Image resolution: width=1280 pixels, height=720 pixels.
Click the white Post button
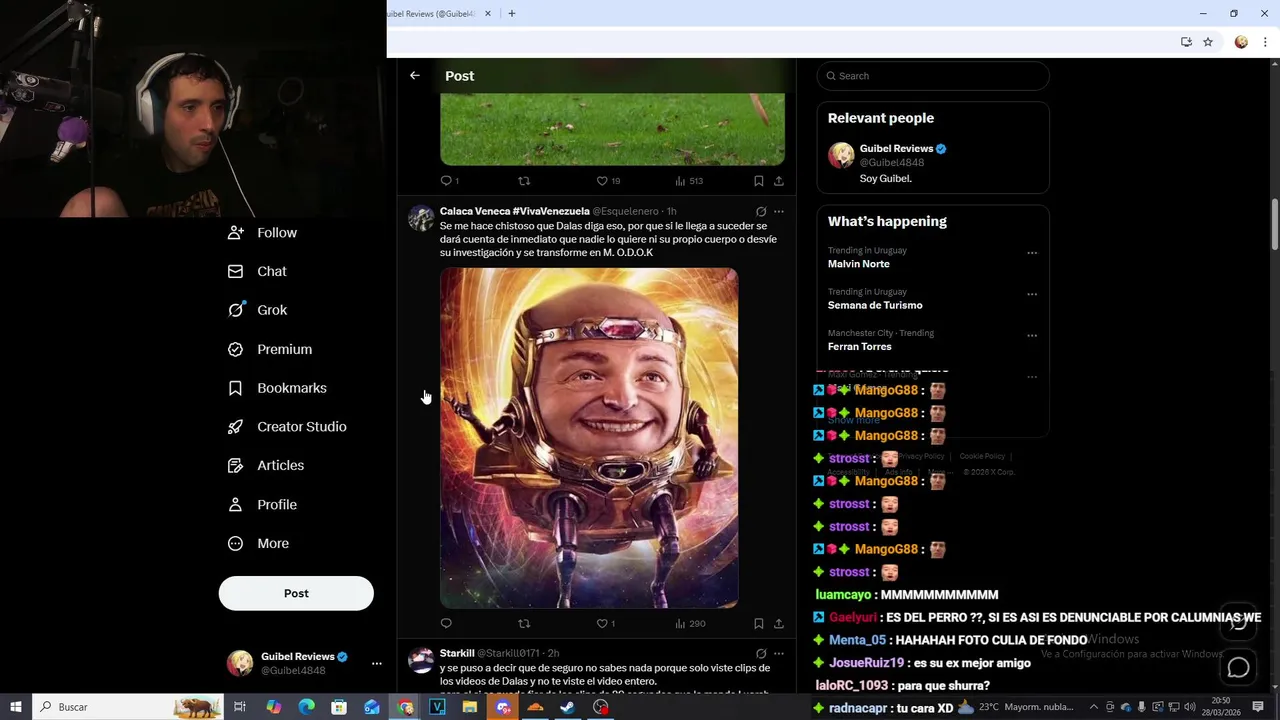(296, 593)
